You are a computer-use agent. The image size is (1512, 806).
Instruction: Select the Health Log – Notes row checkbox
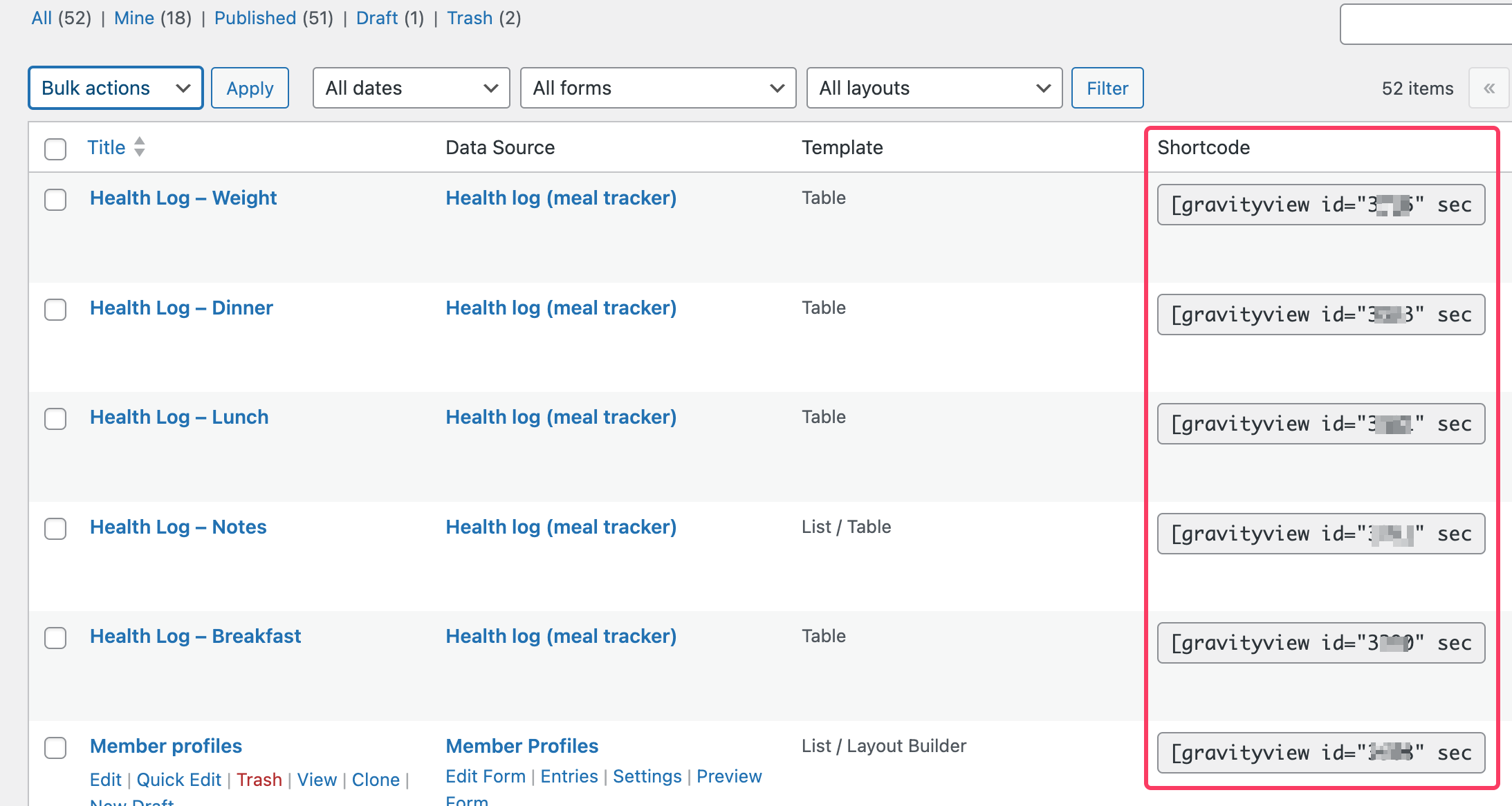point(55,528)
